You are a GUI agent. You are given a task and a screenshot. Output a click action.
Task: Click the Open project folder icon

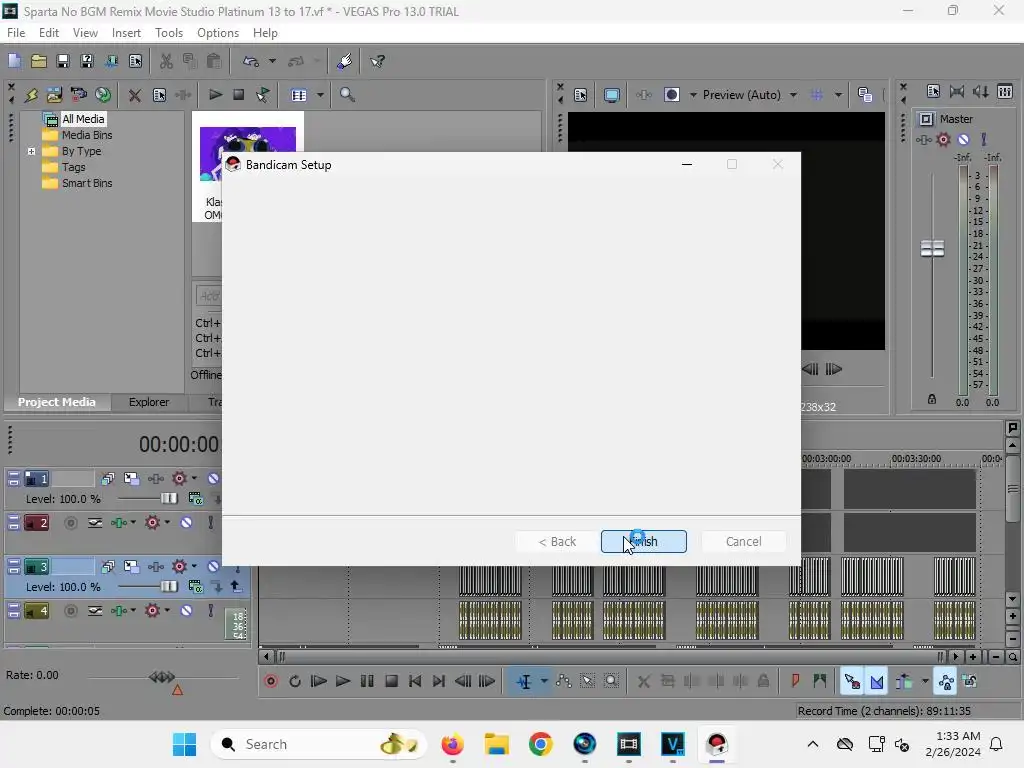pos(39,61)
